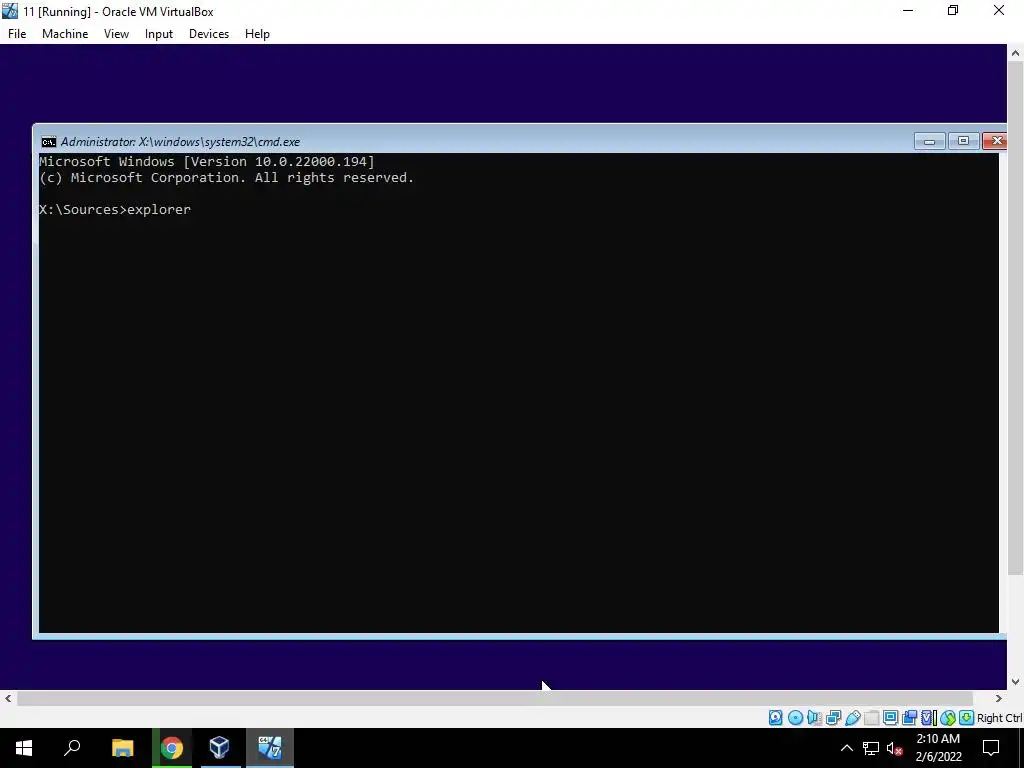This screenshot has height=768, width=1024.
Task: Open the notification center icon
Action: (x=991, y=748)
